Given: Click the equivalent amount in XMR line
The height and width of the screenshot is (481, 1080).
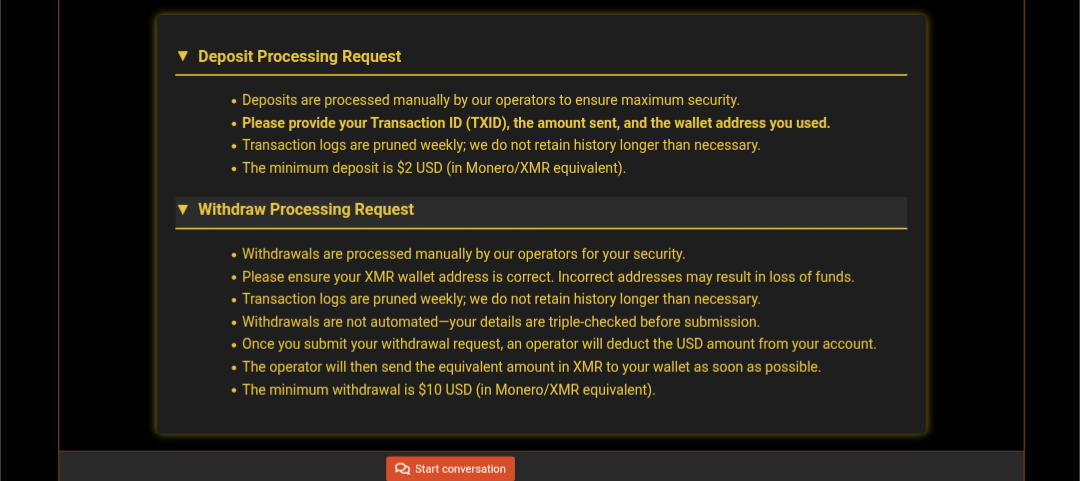Looking at the screenshot, I should tap(532, 367).
